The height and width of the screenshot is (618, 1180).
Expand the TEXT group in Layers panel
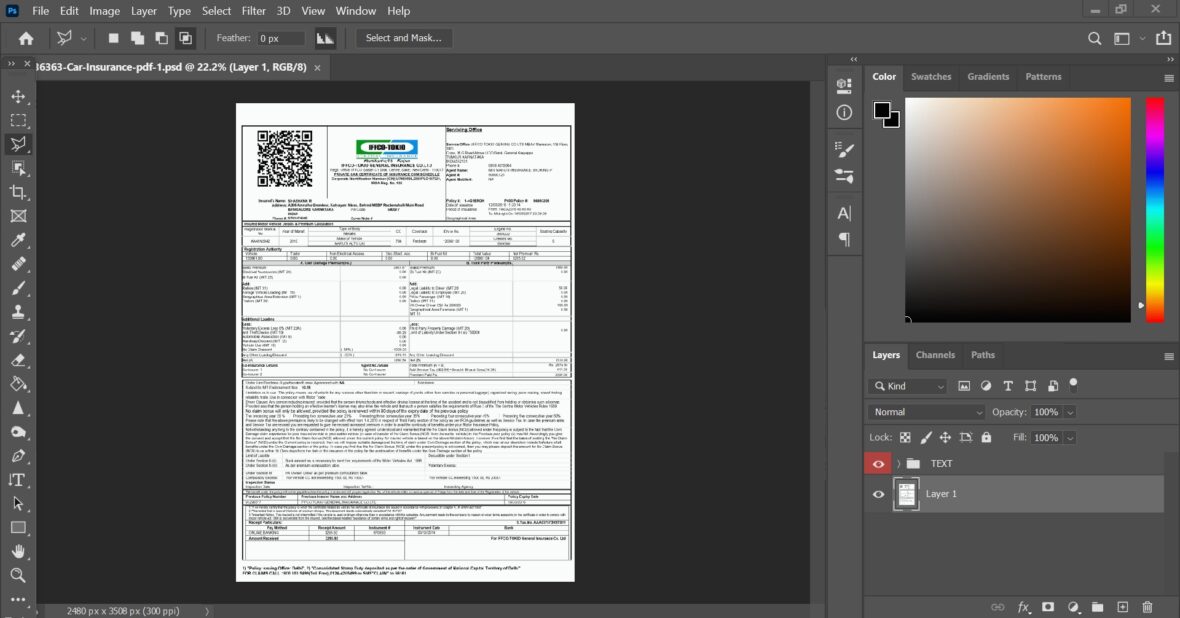(898, 463)
